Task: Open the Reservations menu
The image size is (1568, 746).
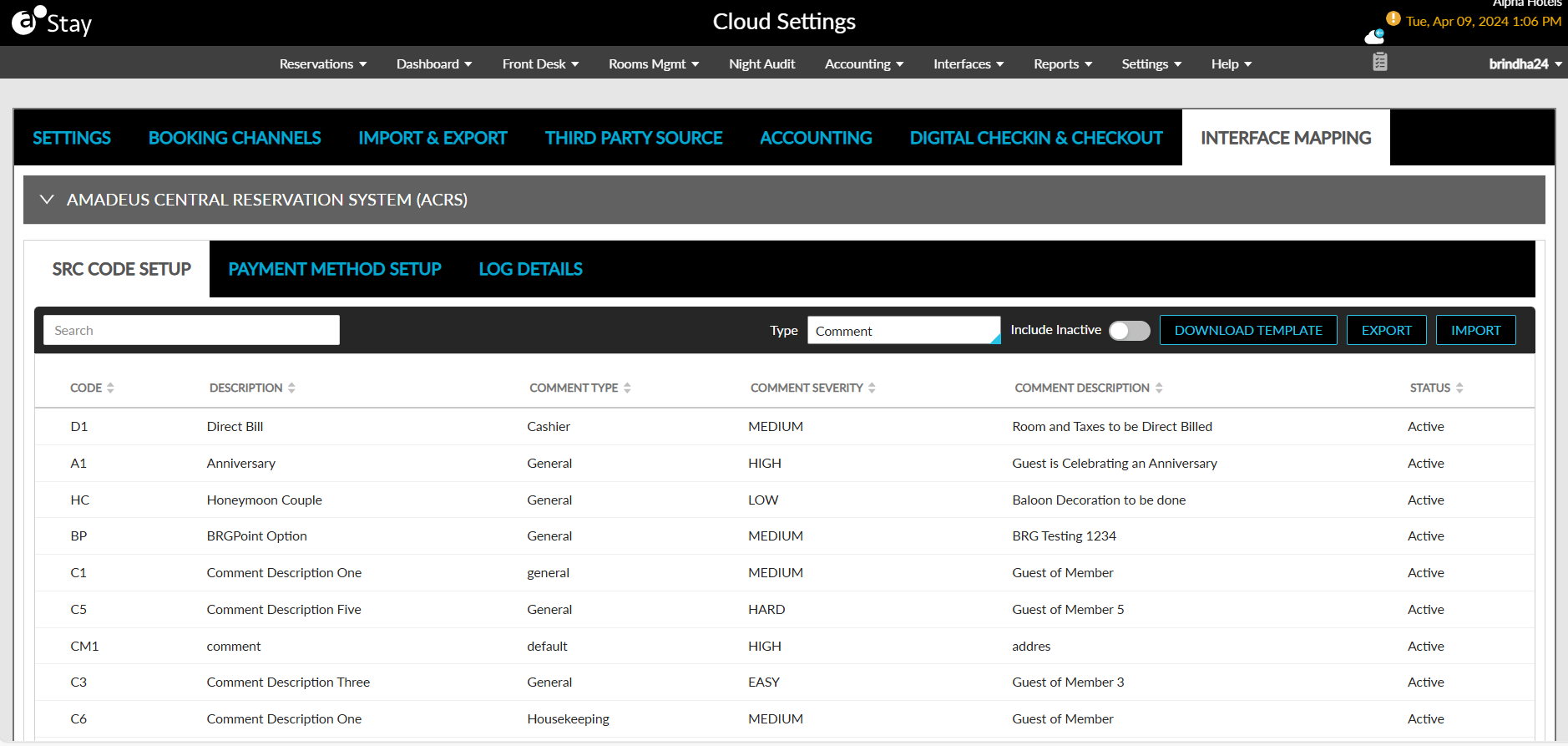Action: pos(323,63)
